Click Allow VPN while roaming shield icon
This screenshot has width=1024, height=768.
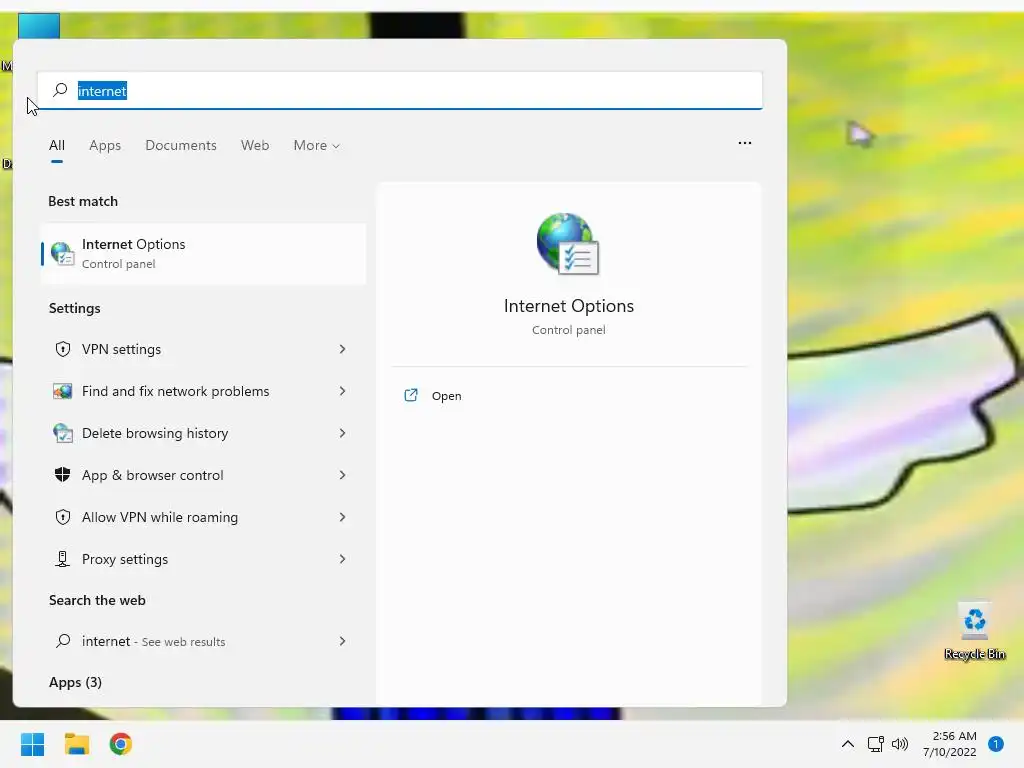[63, 517]
